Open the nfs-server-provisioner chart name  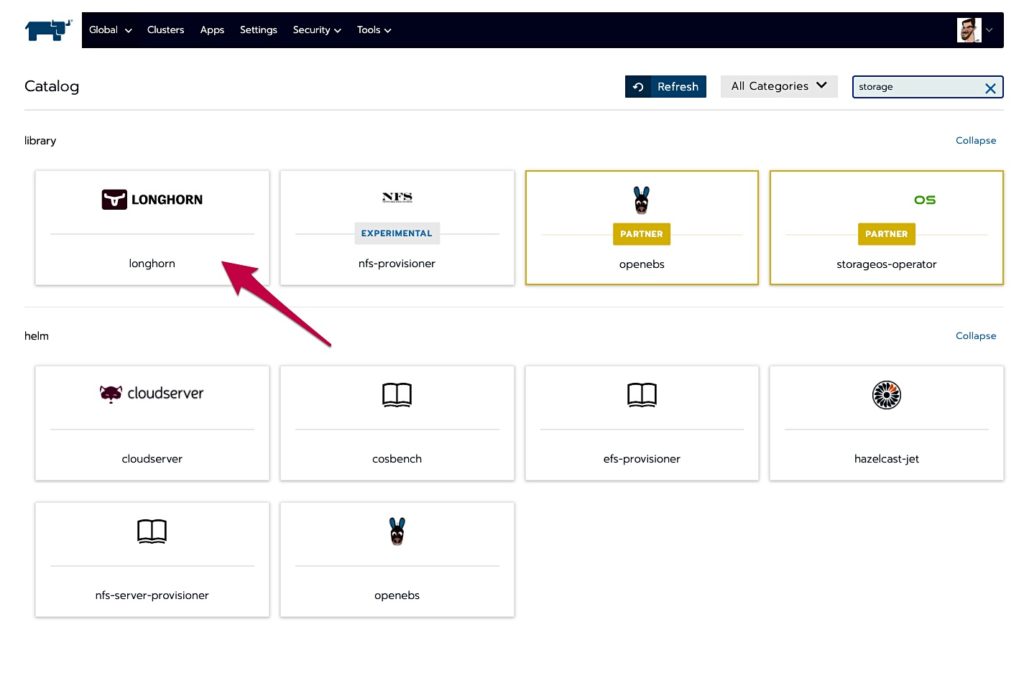(152, 595)
